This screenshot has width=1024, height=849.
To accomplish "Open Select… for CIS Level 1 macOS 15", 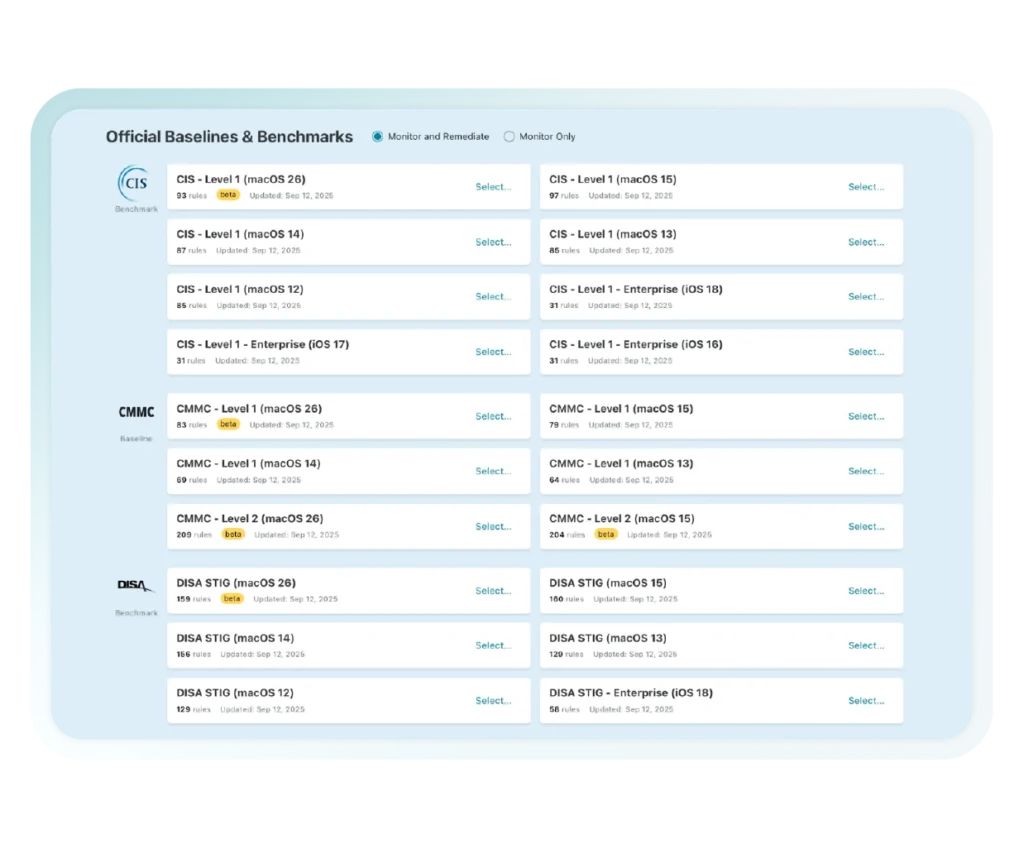I will tap(866, 187).
